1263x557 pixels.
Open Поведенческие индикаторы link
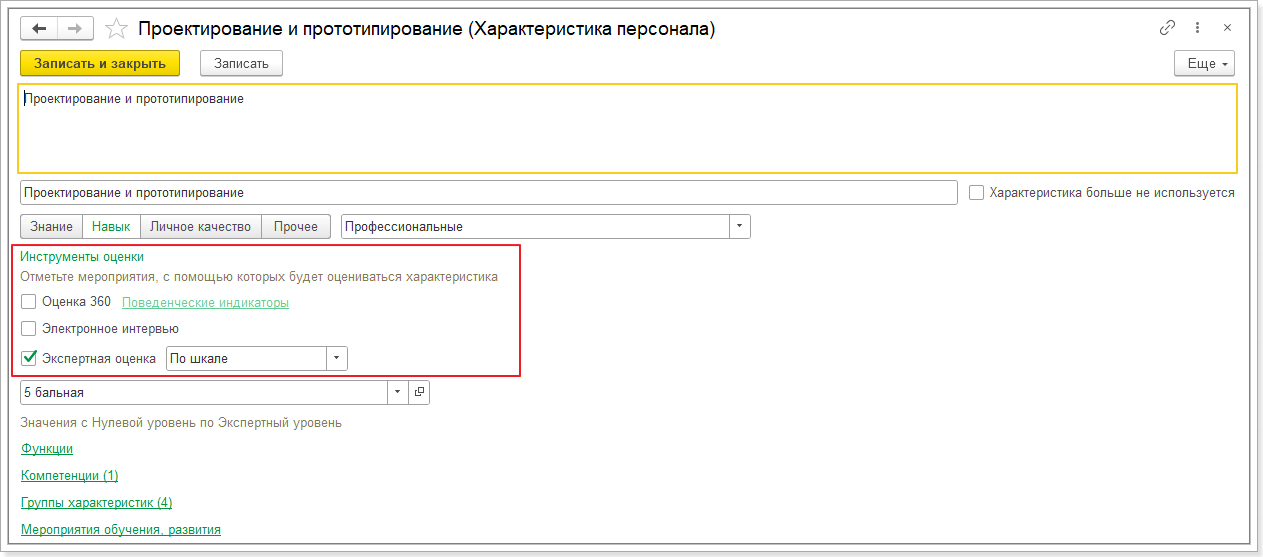click(205, 302)
